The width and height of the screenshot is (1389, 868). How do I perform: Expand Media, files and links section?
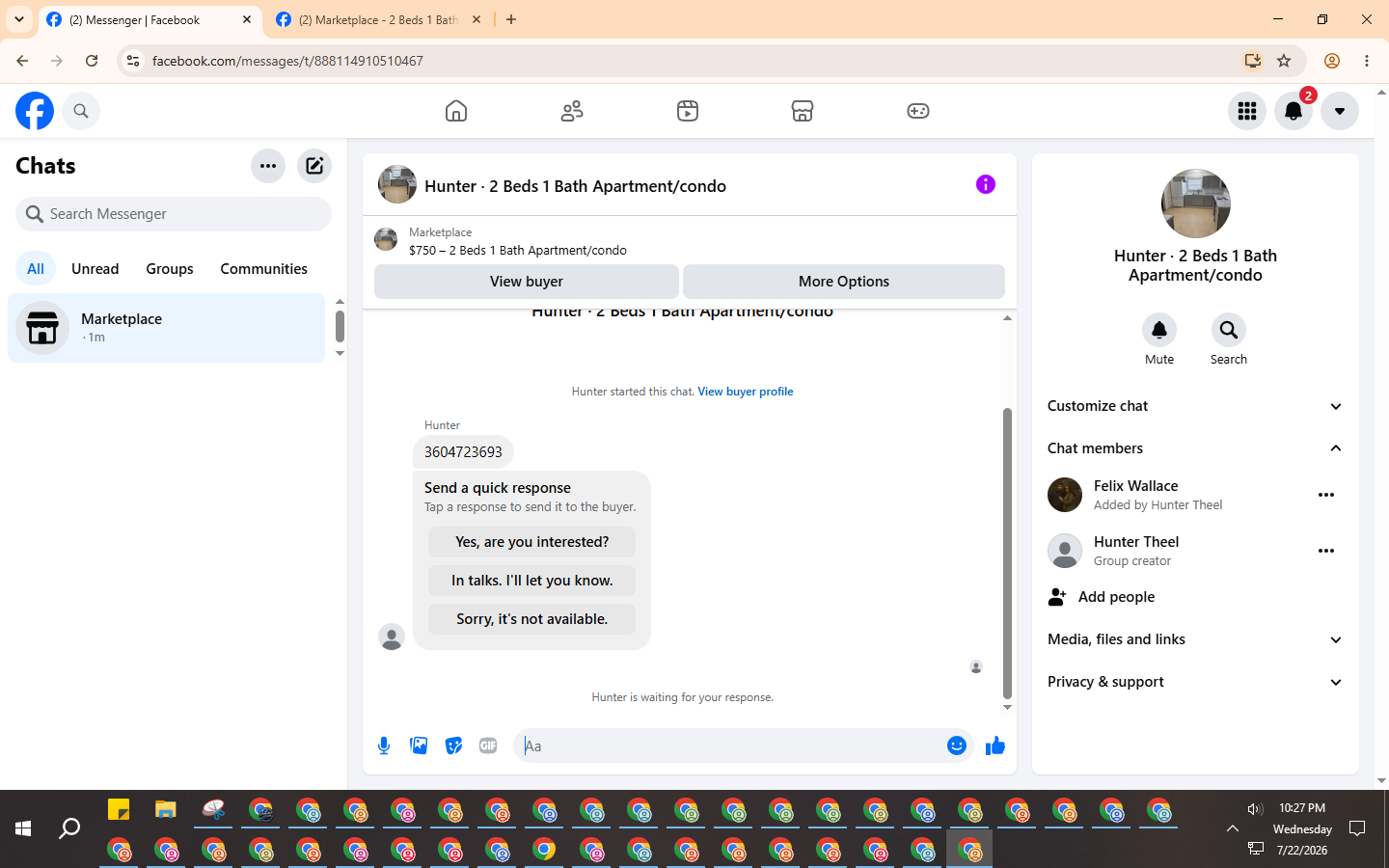(1195, 639)
